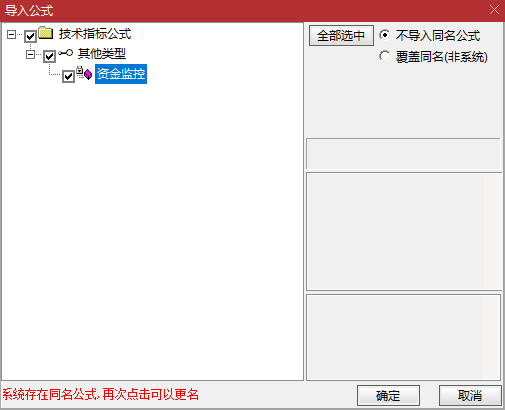This screenshot has width=505, height=410.
Task: Click the key-shaped icon next to 其他类型
Action: (x=65, y=53)
